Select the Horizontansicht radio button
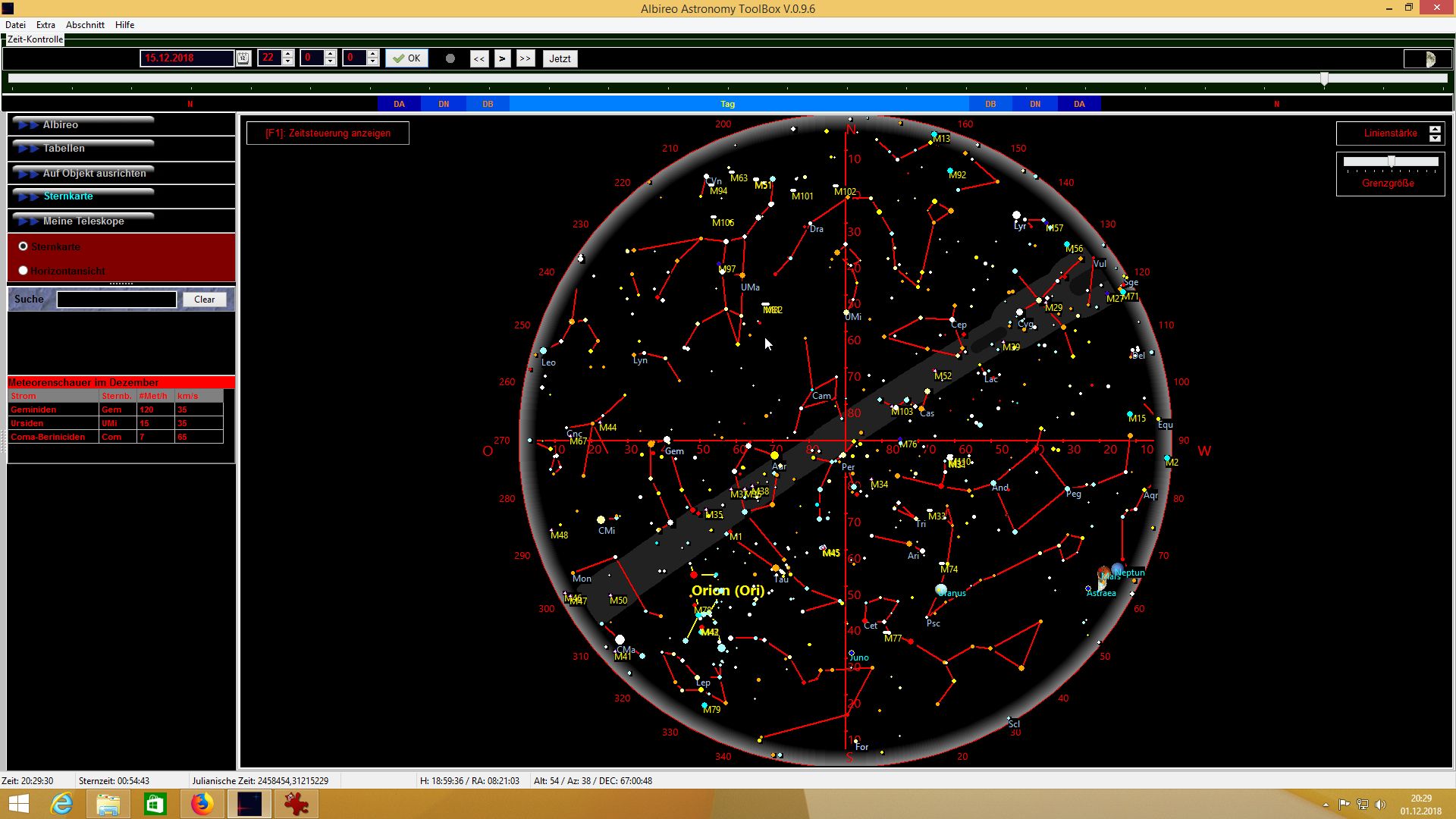 24,271
